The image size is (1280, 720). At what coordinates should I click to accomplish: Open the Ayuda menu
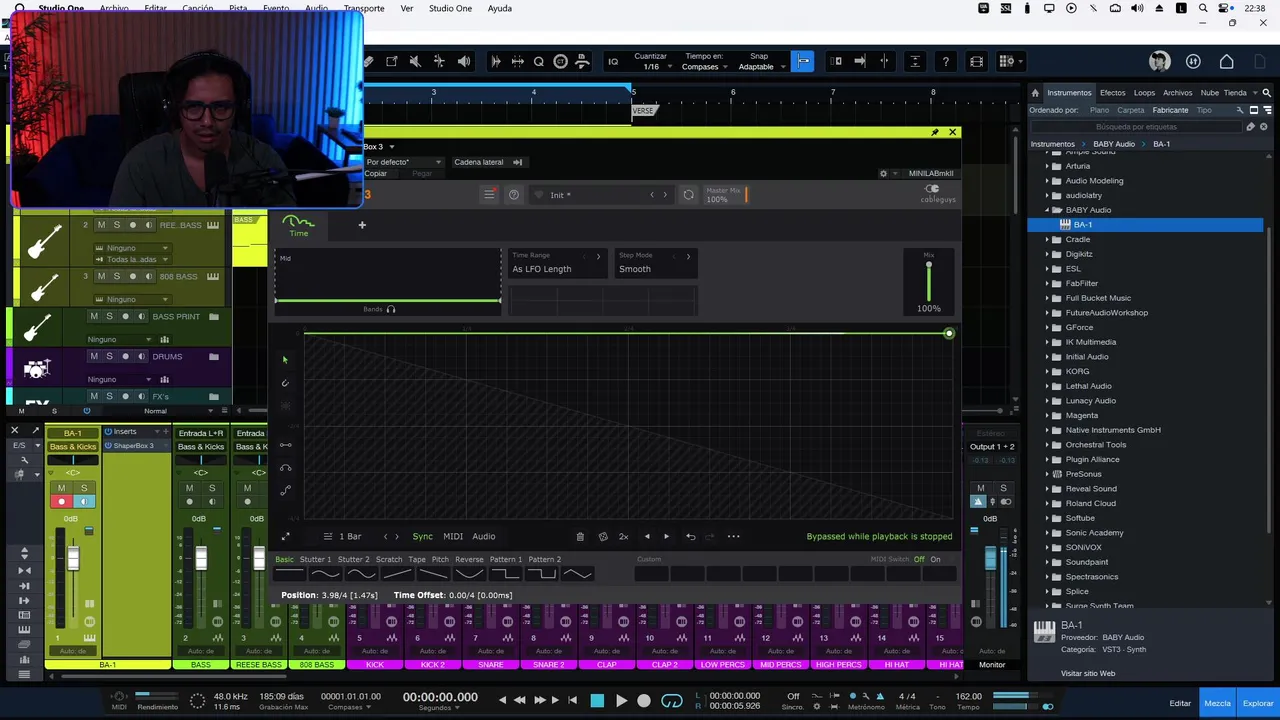499,8
